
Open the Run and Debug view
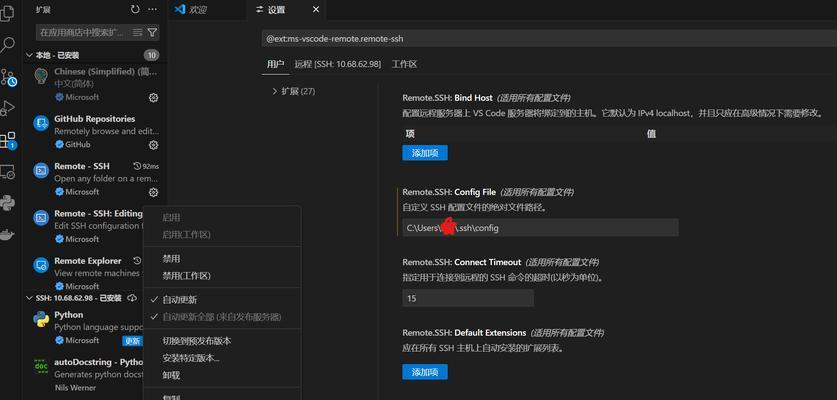point(7,108)
